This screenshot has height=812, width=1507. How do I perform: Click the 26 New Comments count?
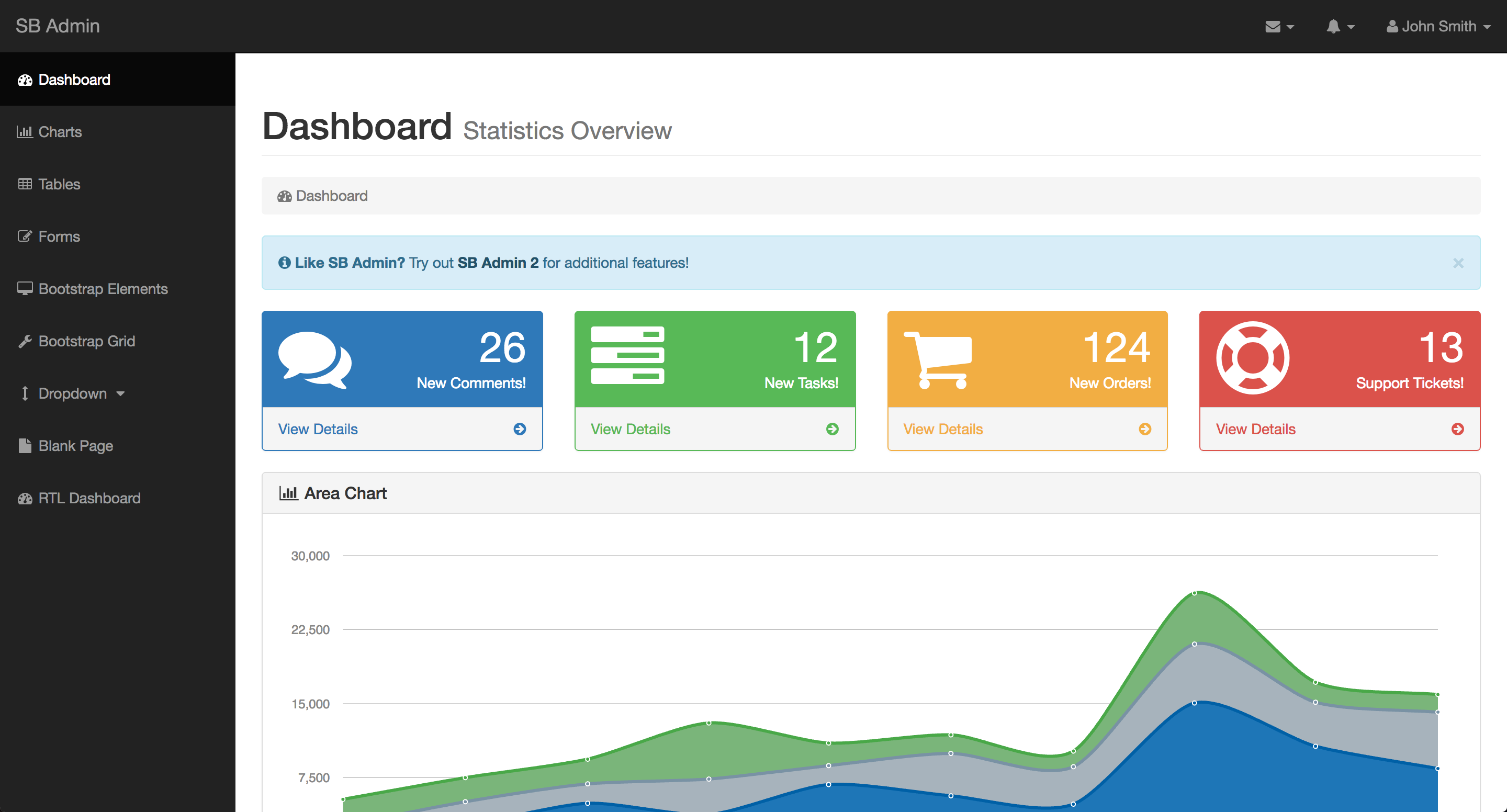(502, 347)
